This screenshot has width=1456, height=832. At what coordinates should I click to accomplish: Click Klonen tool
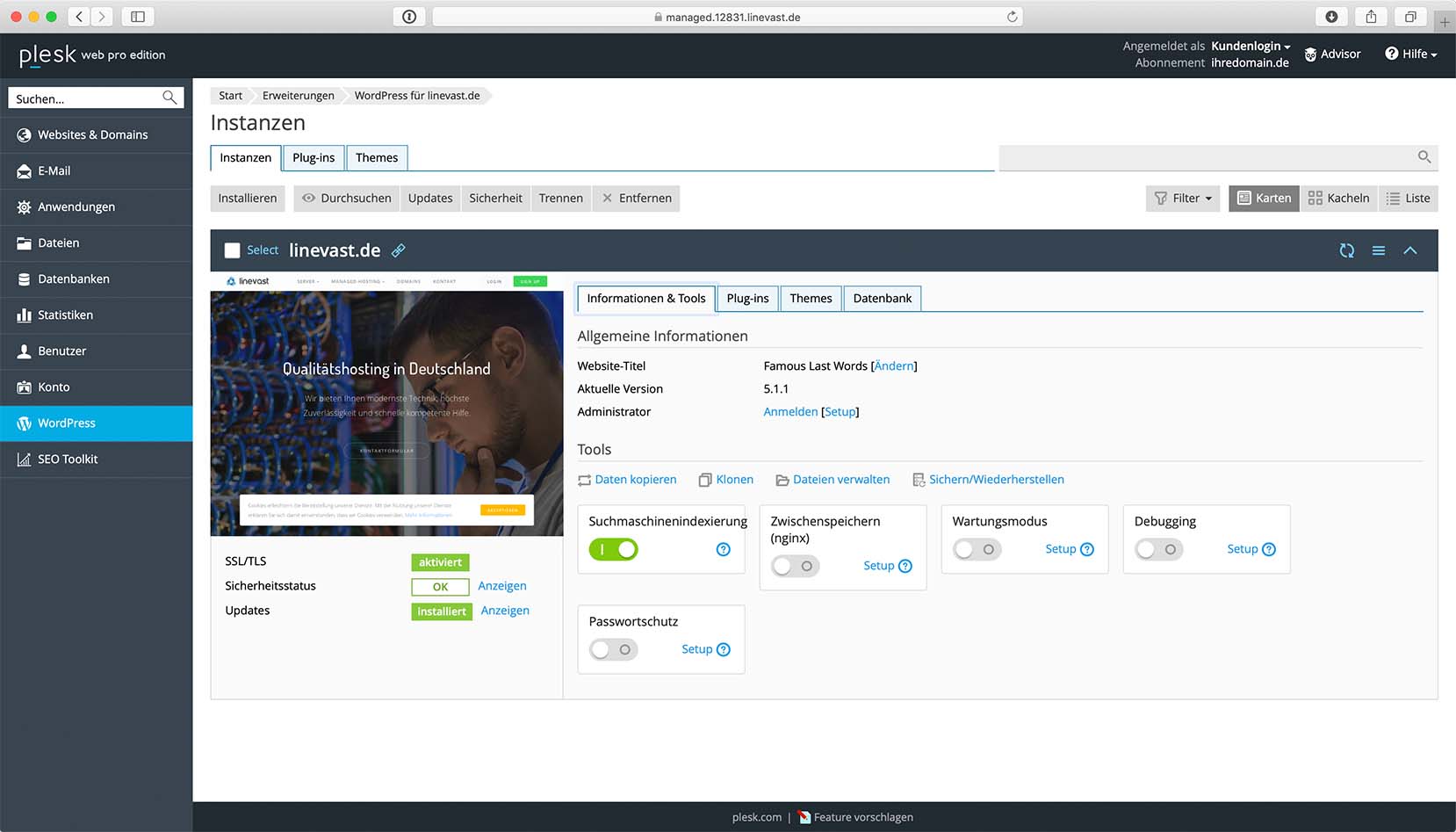[x=726, y=480]
